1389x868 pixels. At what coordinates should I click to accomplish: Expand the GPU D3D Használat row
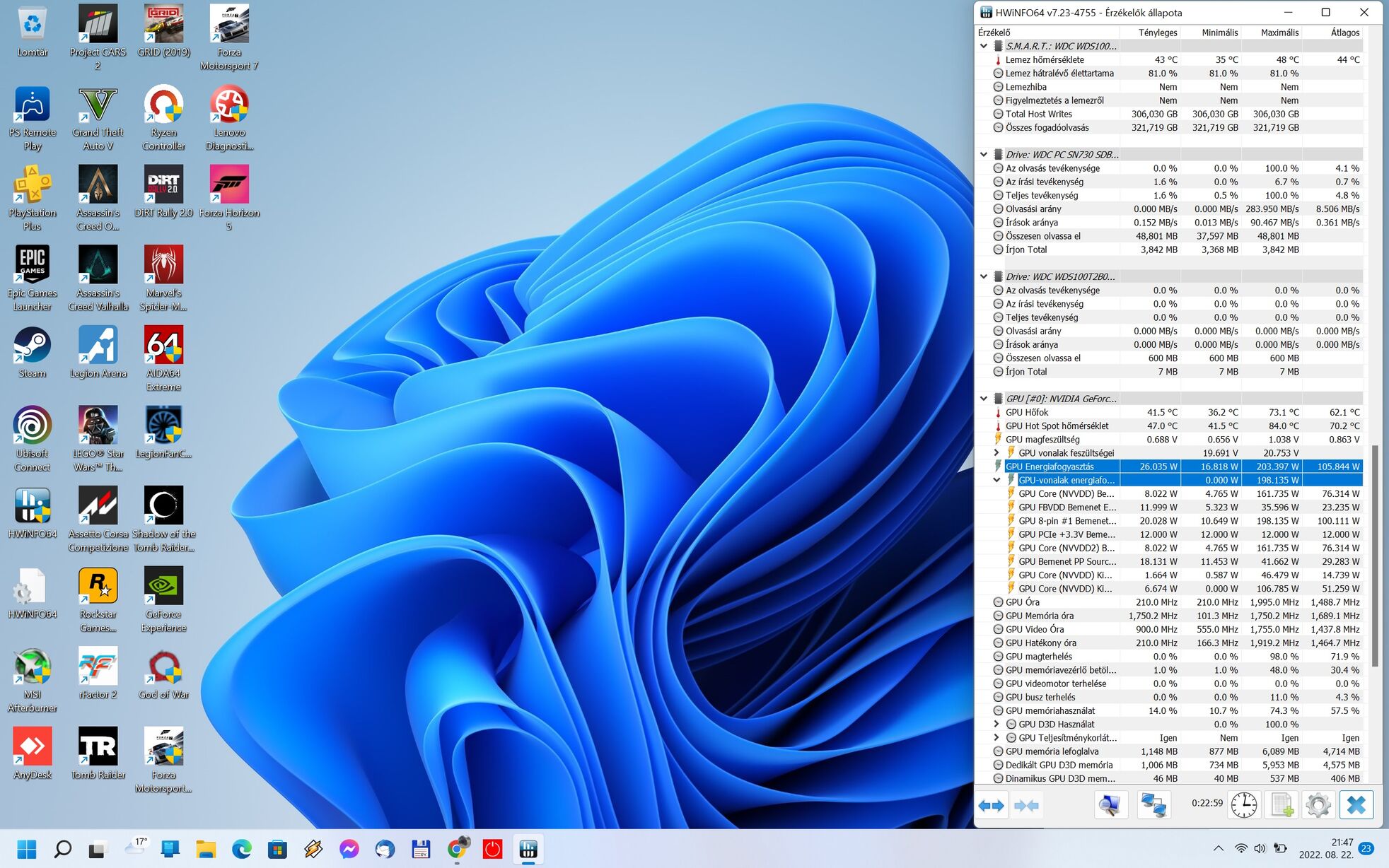[x=996, y=725]
